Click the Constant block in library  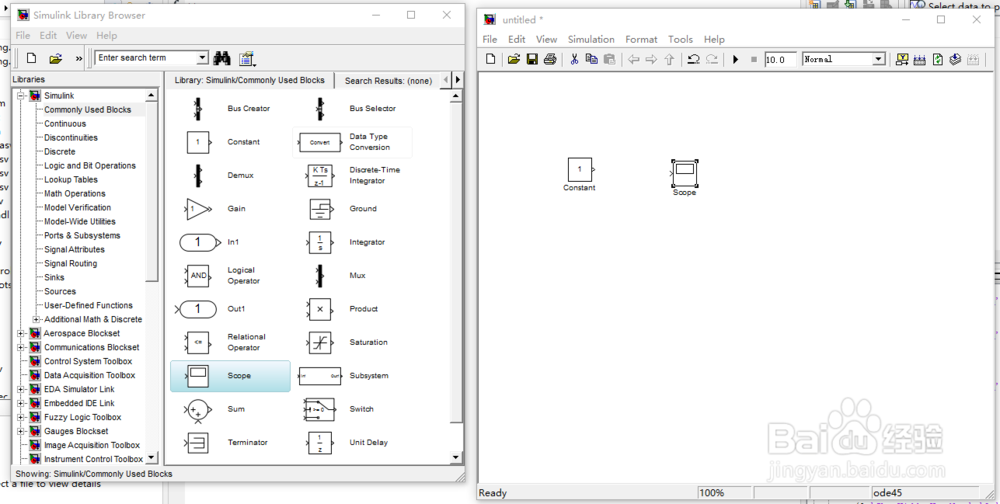click(198, 142)
